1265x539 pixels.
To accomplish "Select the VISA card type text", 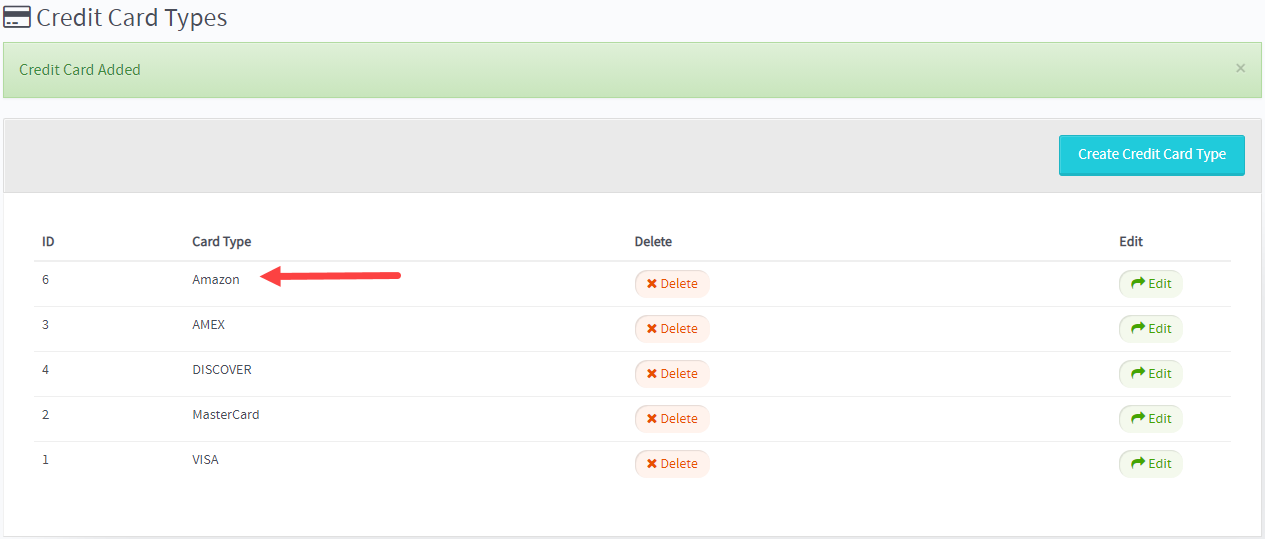I will (x=205, y=460).
